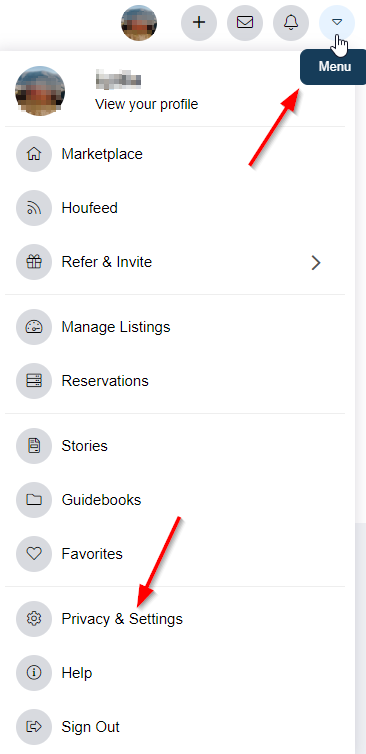Click the Refer & Invite gift icon

(x=34, y=262)
